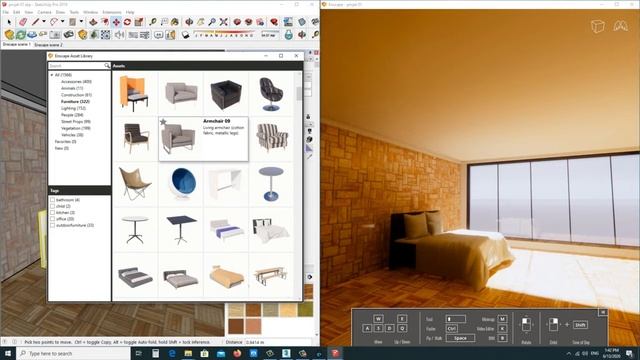Select the Animals category

72,88
